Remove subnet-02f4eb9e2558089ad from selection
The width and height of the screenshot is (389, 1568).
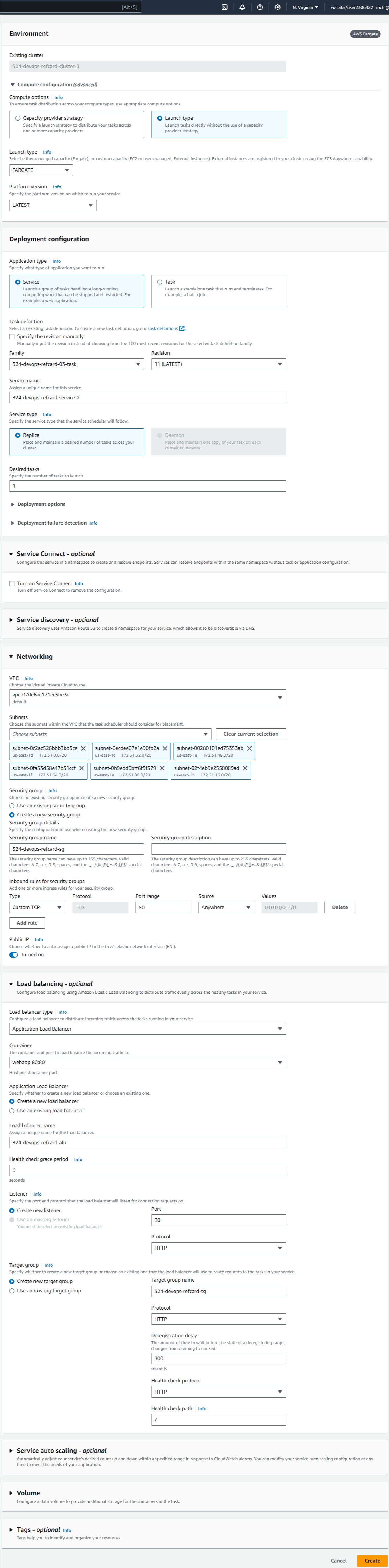click(245, 768)
